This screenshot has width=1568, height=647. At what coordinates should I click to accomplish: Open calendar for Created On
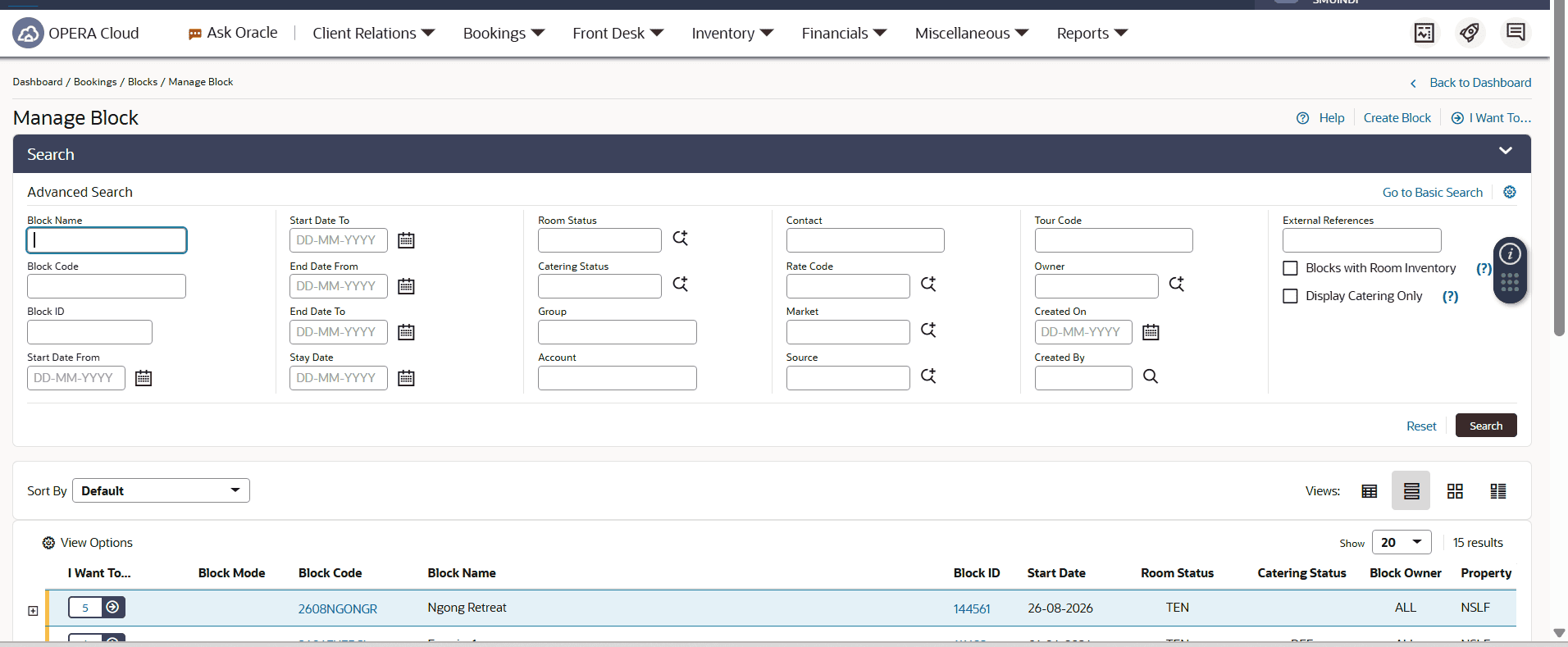click(1151, 332)
